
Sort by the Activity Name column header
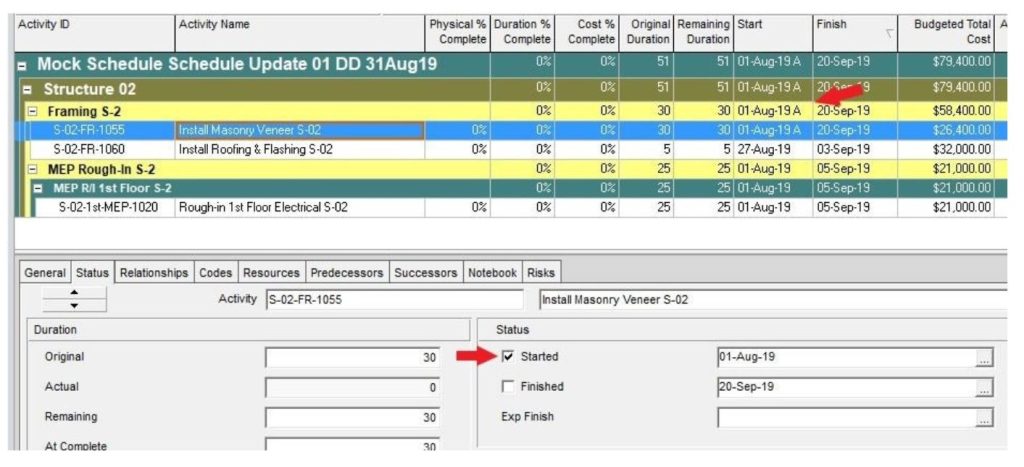tap(300, 33)
